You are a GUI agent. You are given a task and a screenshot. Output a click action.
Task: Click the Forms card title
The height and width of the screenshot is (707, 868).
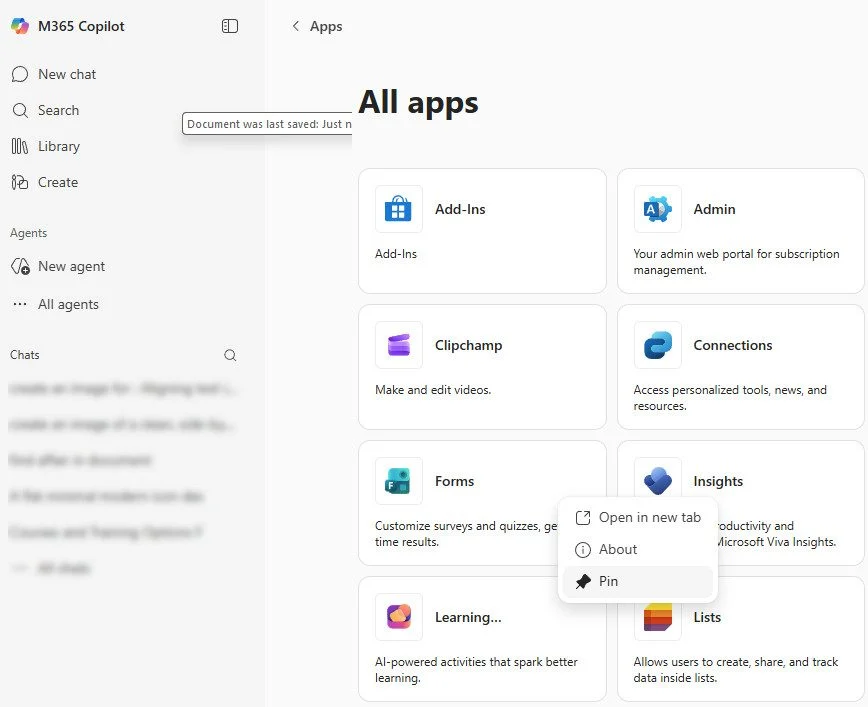[454, 481]
